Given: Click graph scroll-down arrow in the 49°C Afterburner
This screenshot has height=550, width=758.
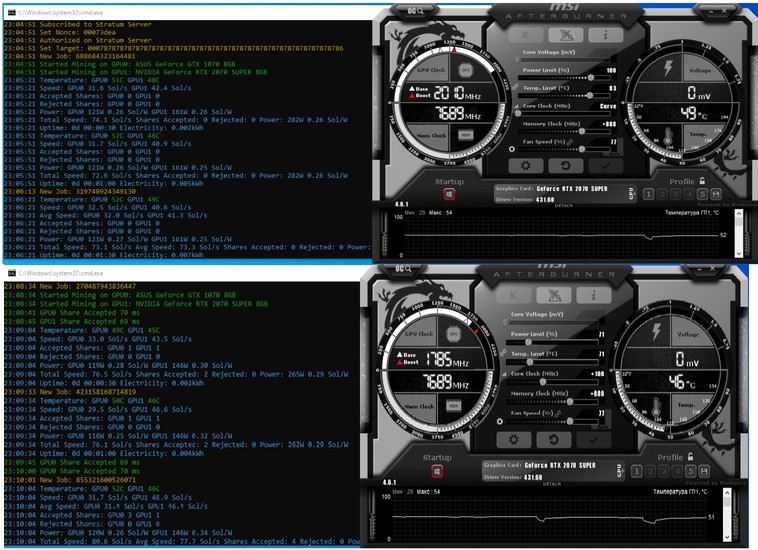Looking at the screenshot, I should 739,253.
